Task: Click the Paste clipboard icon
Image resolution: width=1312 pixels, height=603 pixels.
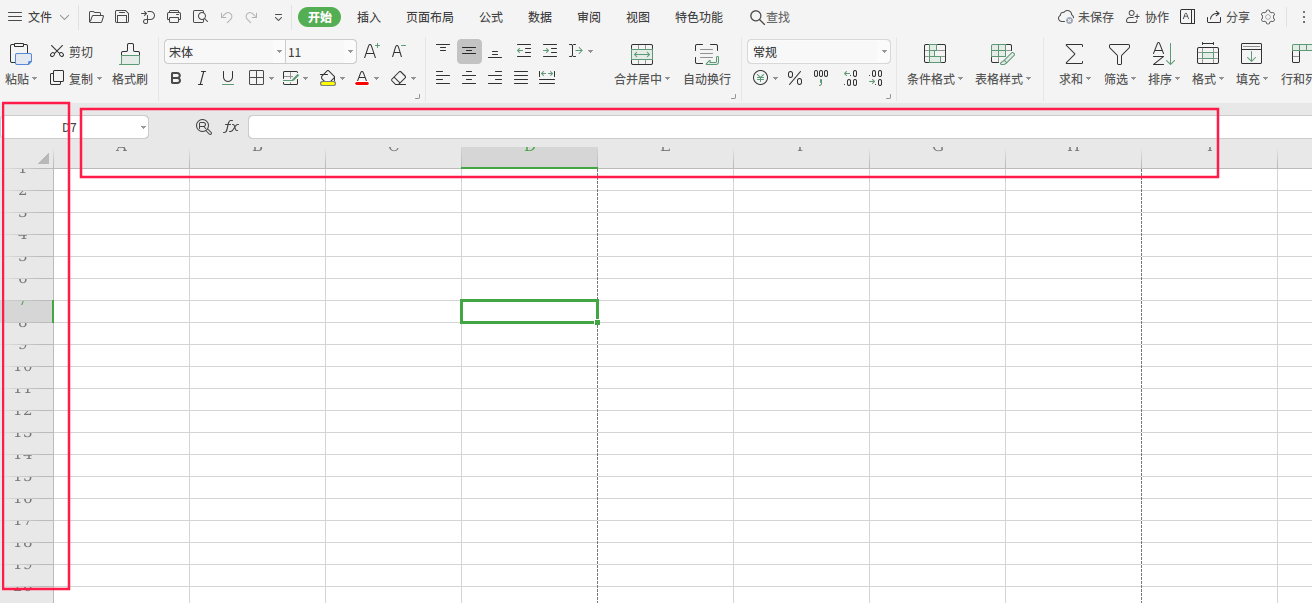Action: [x=20, y=54]
